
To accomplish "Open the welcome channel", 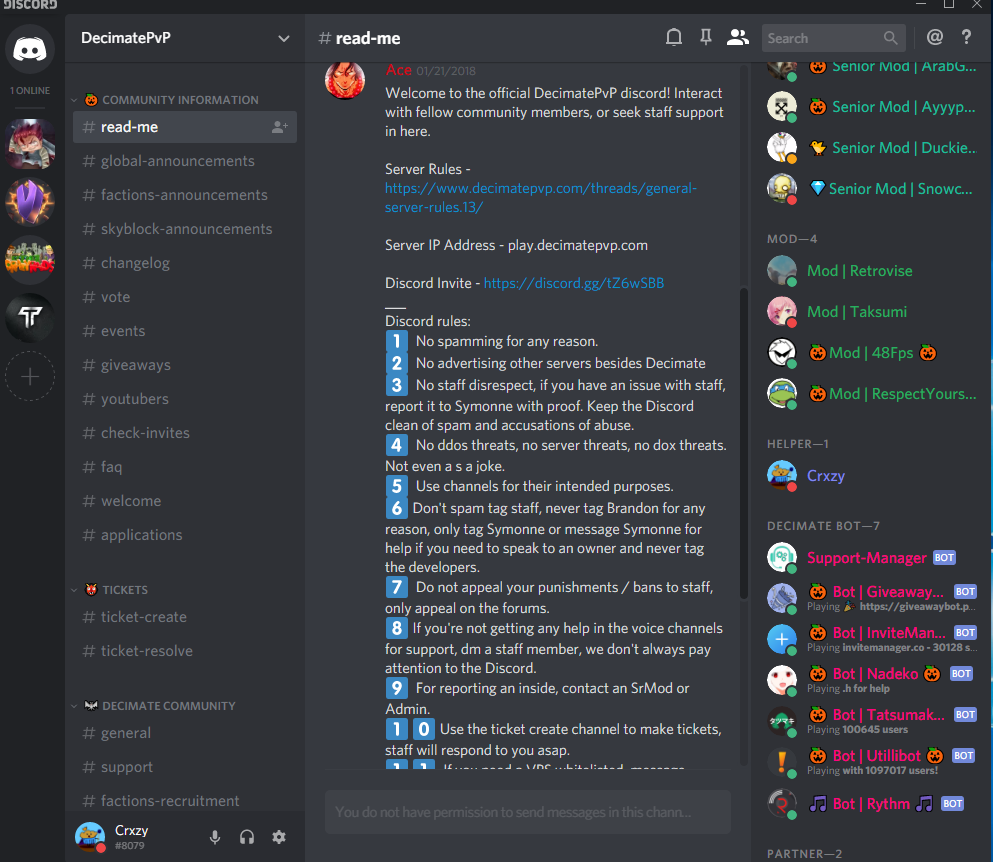I will point(185,501).
